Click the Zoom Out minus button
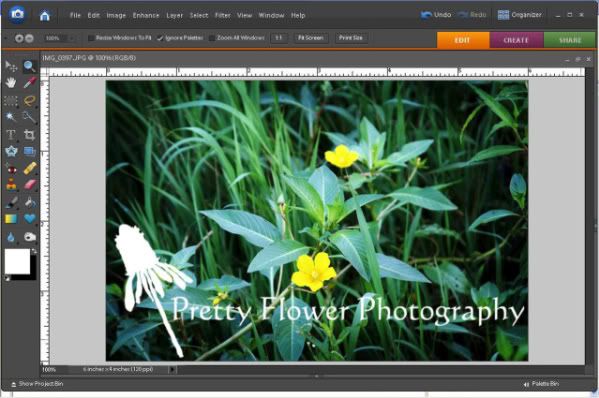 (29, 38)
